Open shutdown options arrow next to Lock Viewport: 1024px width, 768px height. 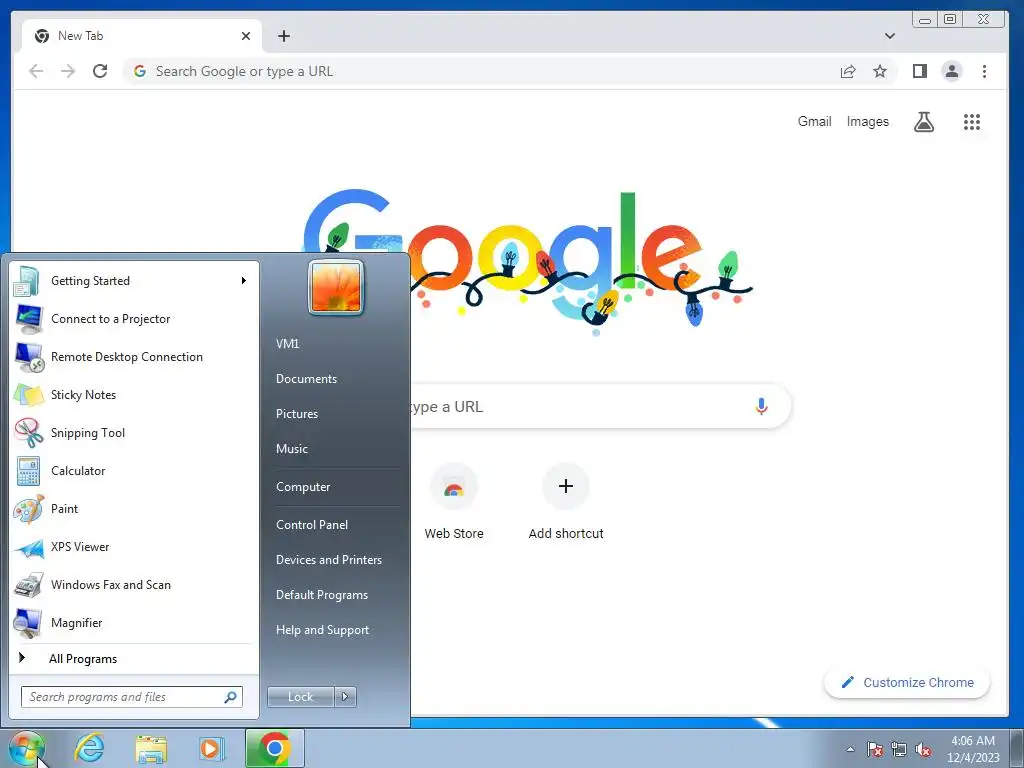tap(345, 697)
